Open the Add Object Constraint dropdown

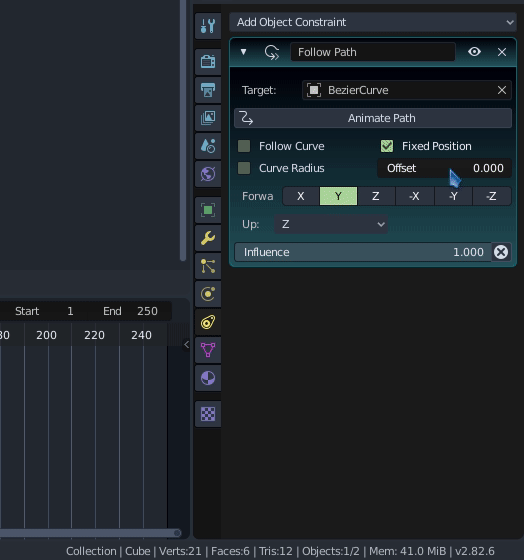(373, 22)
